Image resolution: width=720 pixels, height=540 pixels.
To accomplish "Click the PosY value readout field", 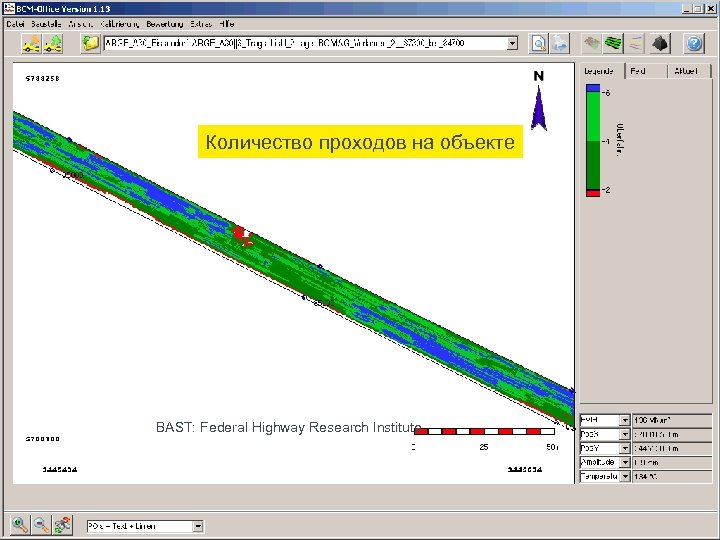I will (672, 448).
